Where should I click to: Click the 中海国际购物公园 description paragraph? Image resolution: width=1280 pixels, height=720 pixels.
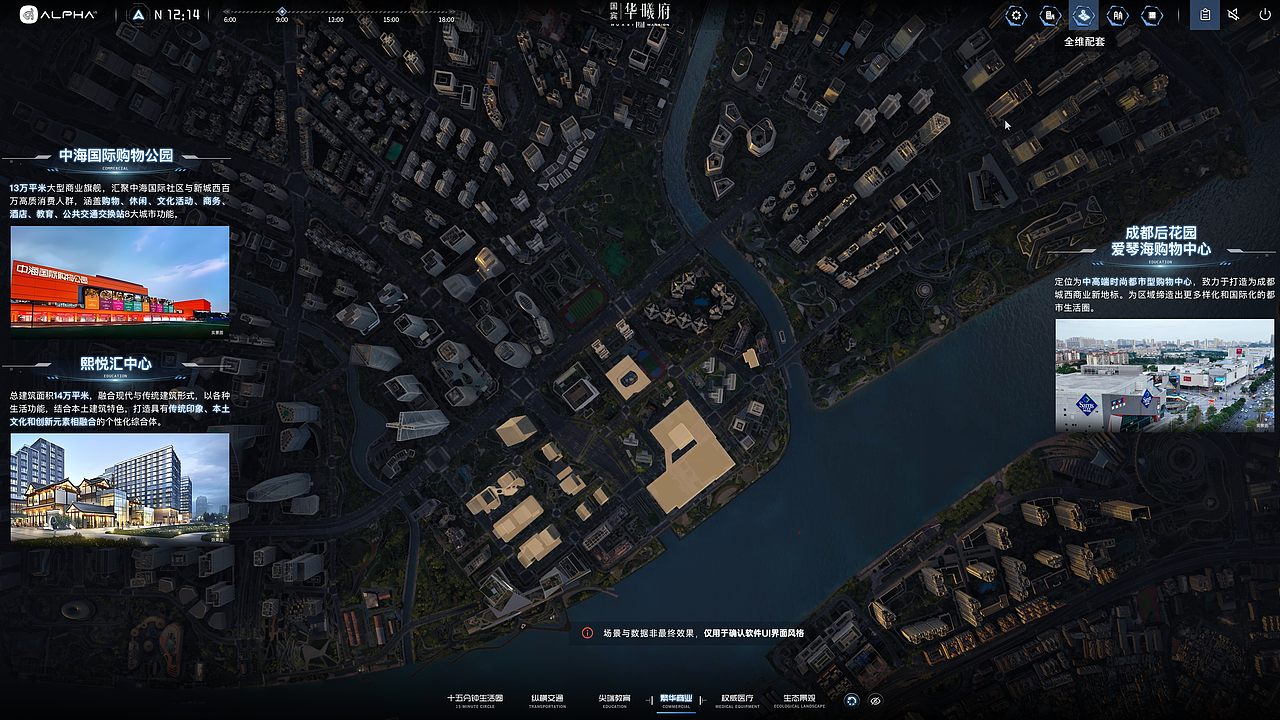tap(120, 201)
